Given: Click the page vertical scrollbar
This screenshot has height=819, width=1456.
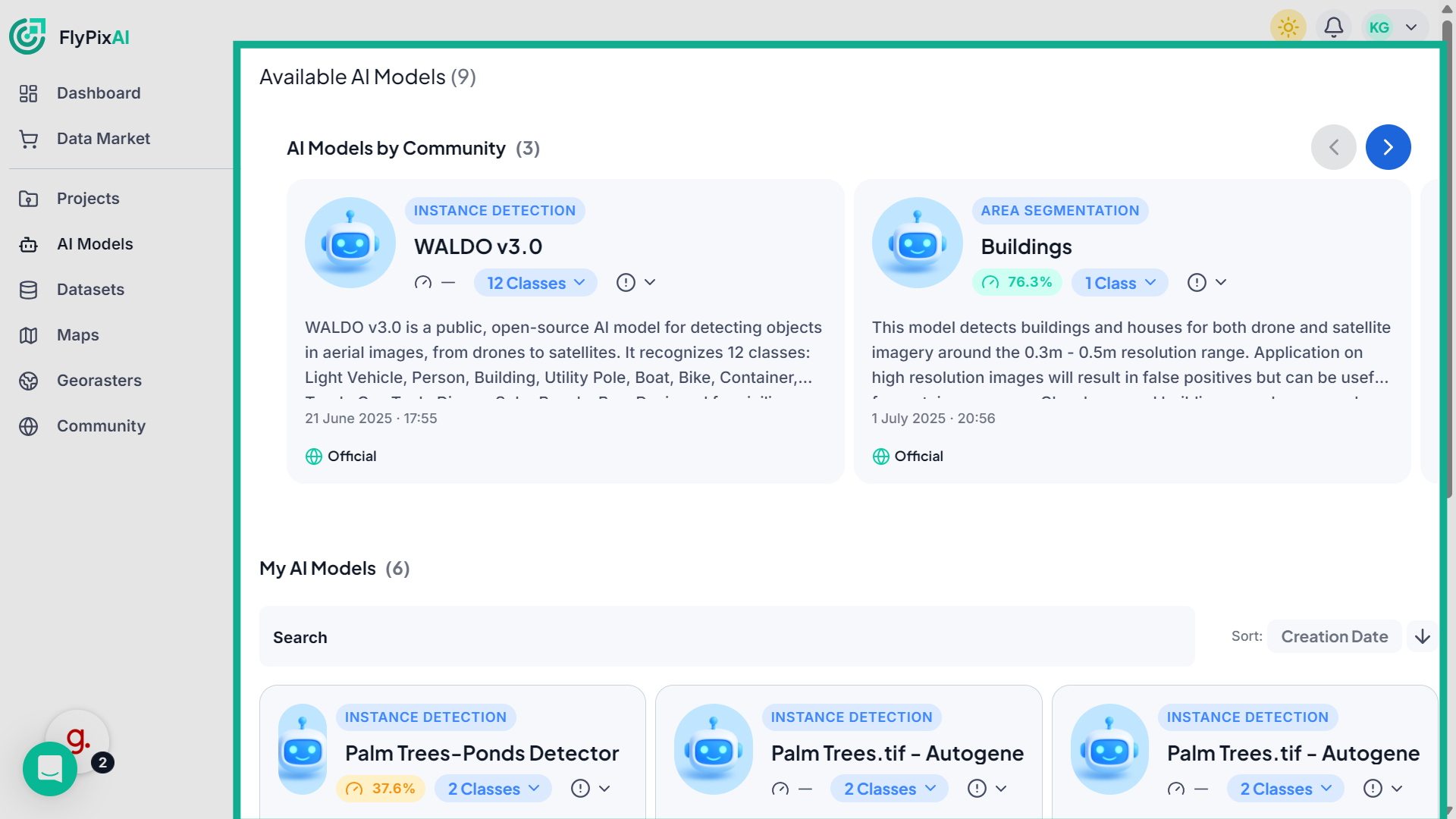Looking at the screenshot, I should [1447, 258].
